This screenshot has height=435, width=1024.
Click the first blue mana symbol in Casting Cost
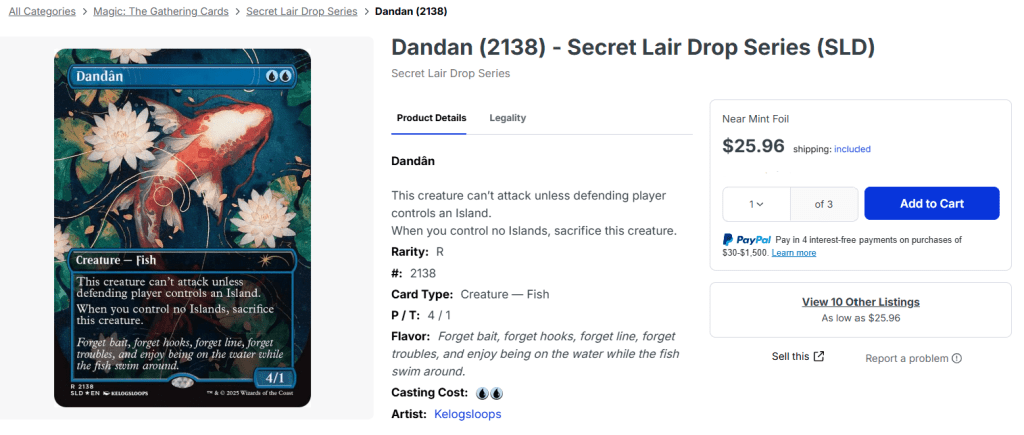coord(482,393)
